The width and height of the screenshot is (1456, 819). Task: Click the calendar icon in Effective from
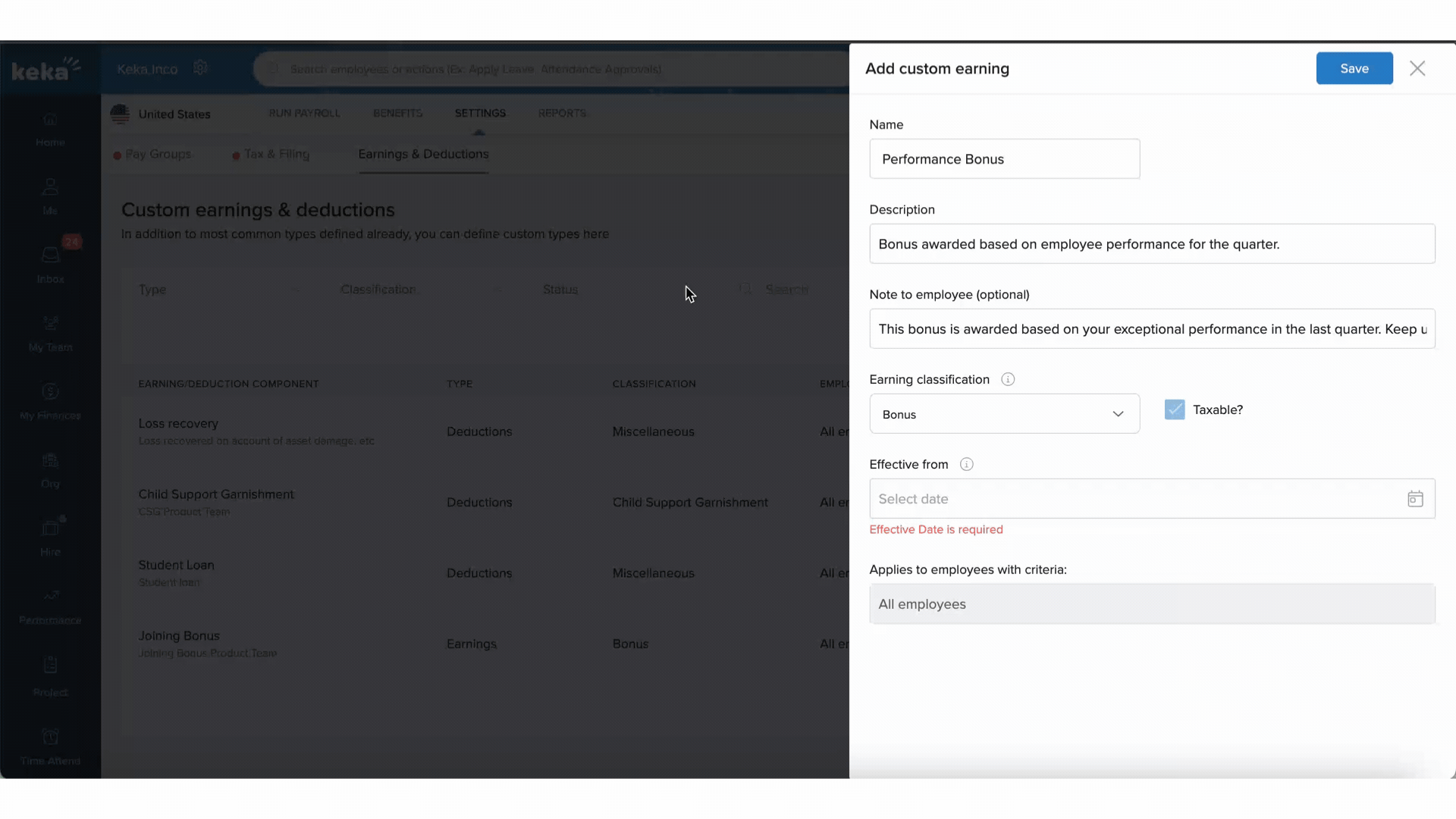(x=1415, y=499)
